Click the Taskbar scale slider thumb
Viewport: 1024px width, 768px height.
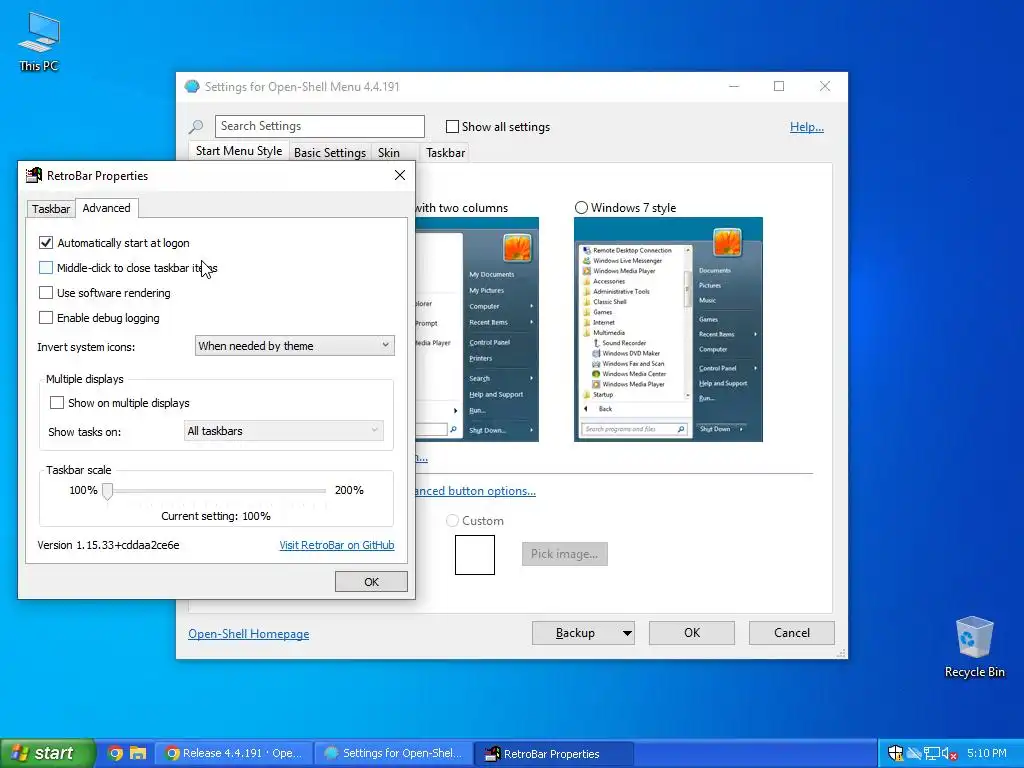(x=108, y=492)
